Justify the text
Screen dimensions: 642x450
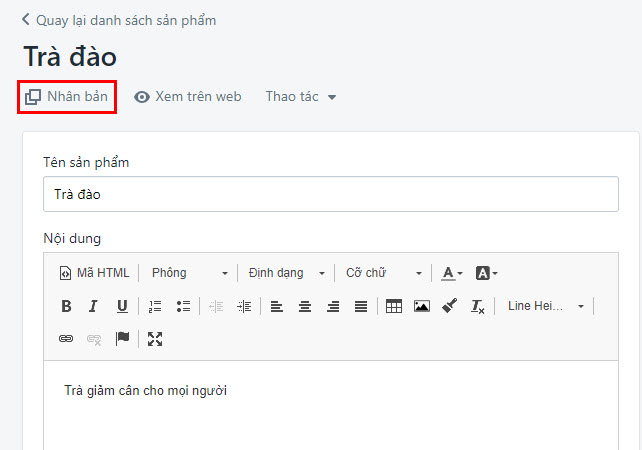pyautogui.click(x=361, y=306)
